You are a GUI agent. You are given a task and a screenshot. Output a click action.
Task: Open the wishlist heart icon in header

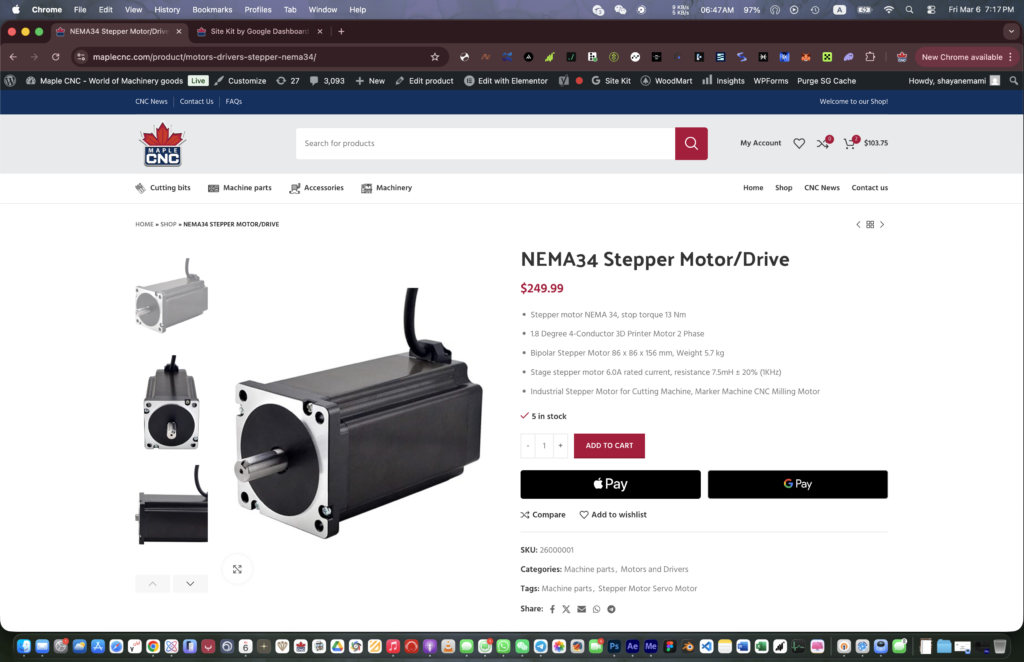click(799, 143)
